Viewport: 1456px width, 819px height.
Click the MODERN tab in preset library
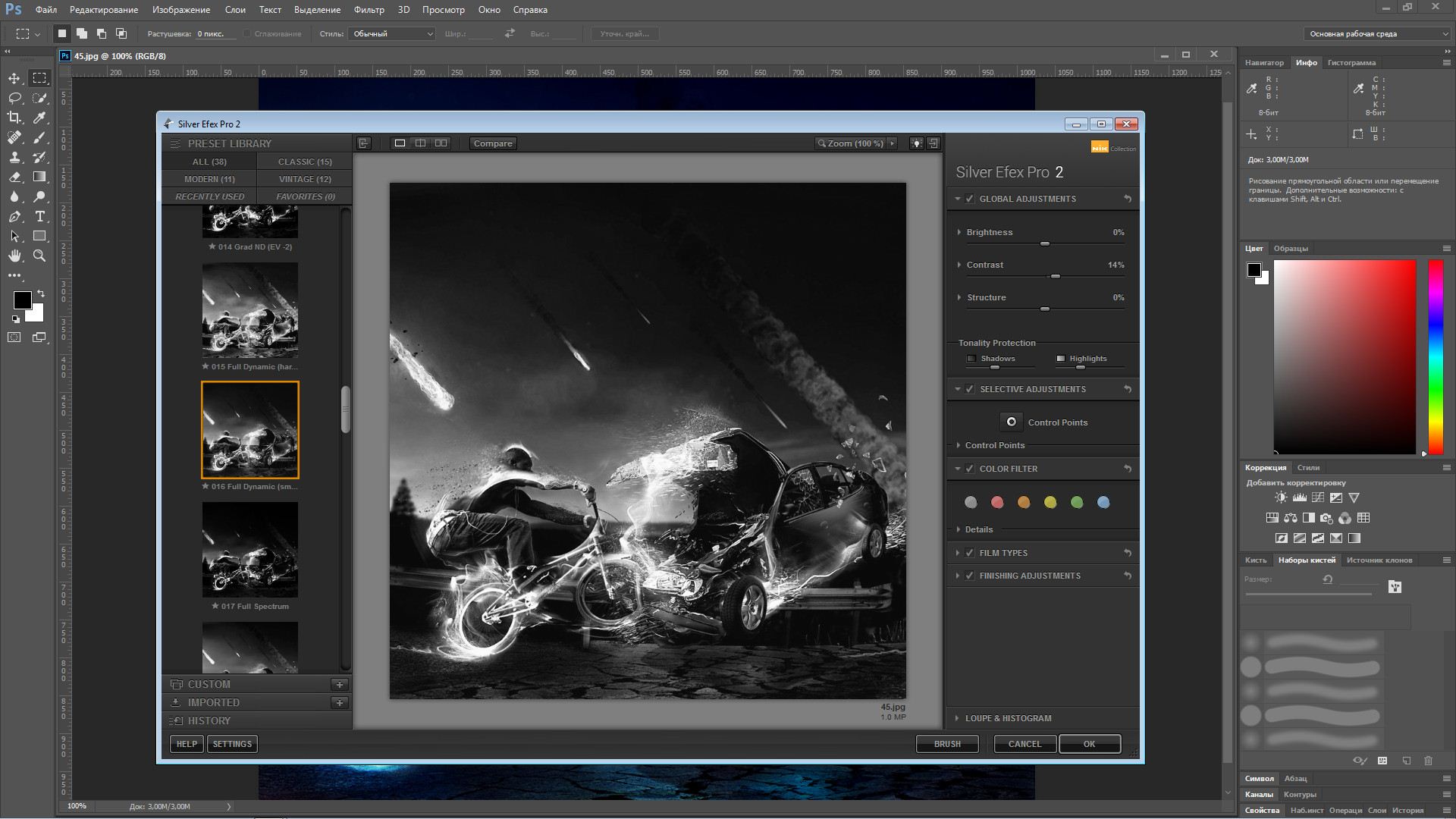coord(210,178)
